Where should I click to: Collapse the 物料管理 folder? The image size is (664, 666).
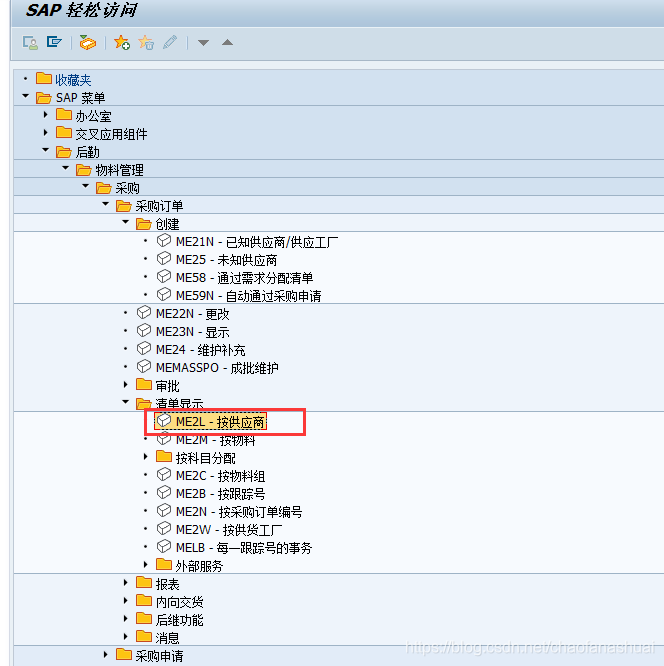click(65, 168)
